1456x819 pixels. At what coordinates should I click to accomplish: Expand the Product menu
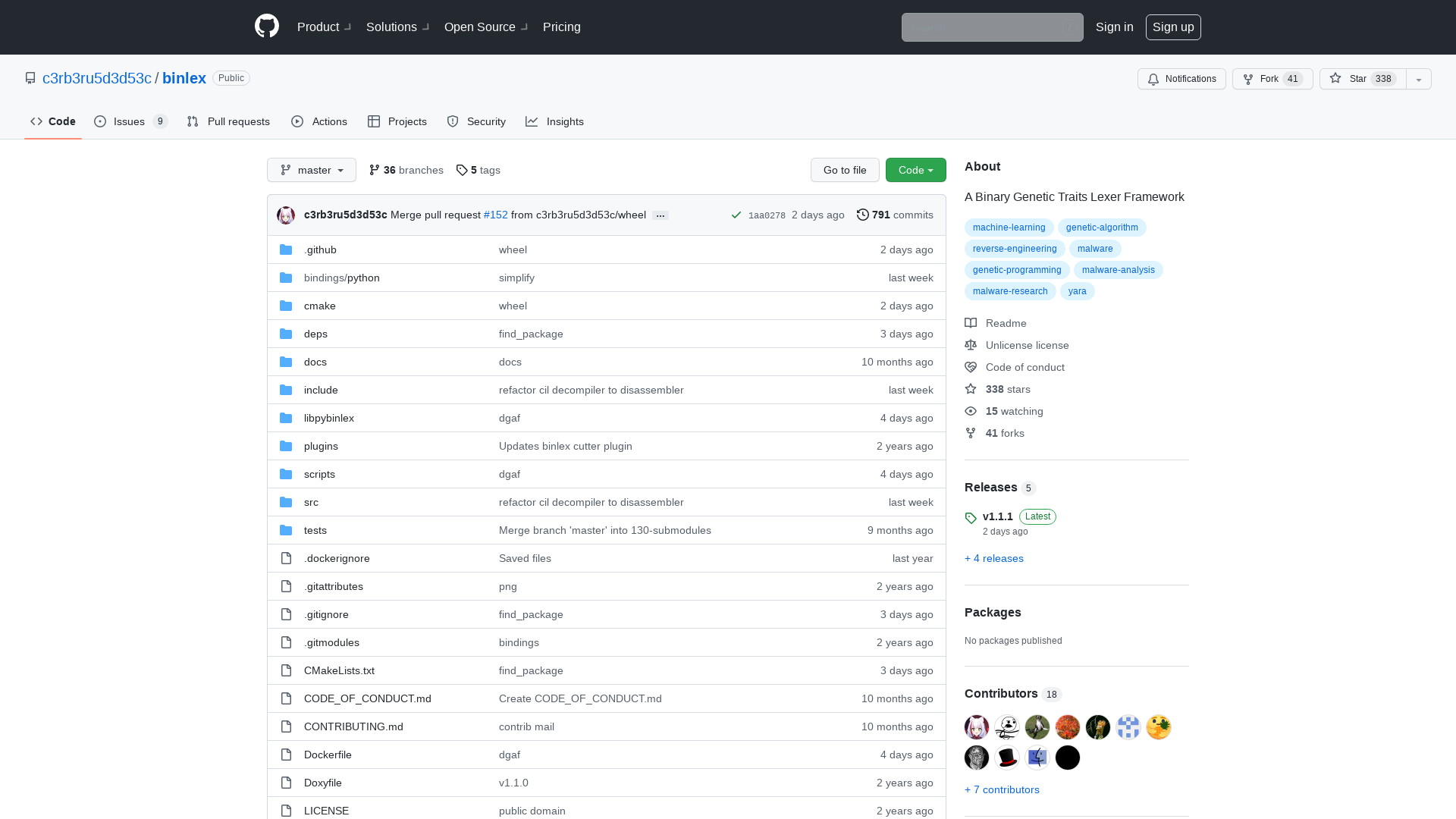[x=325, y=27]
